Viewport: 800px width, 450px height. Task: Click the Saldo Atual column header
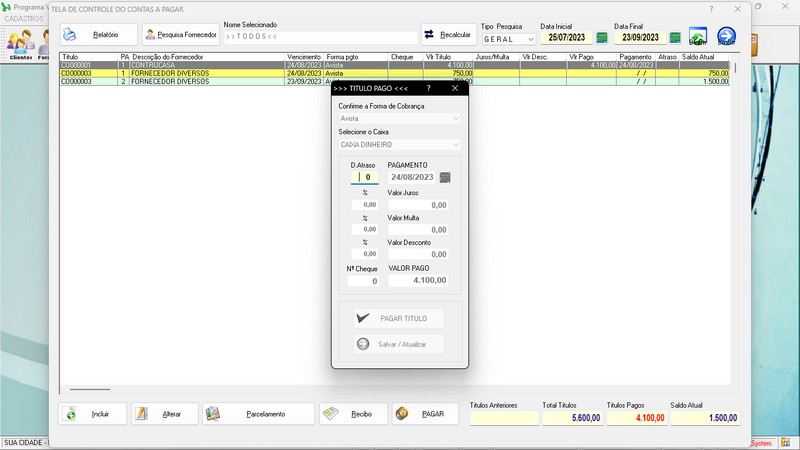coord(705,57)
